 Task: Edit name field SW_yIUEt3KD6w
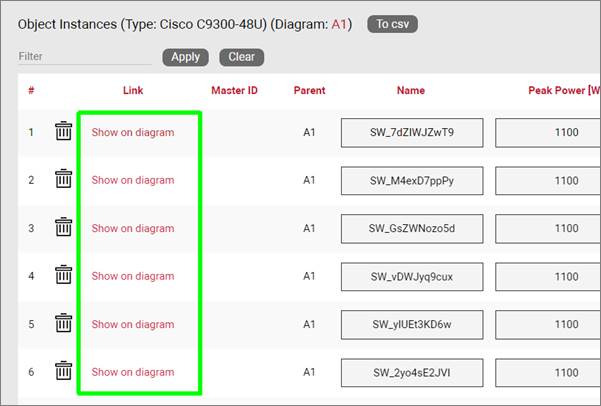(412, 325)
